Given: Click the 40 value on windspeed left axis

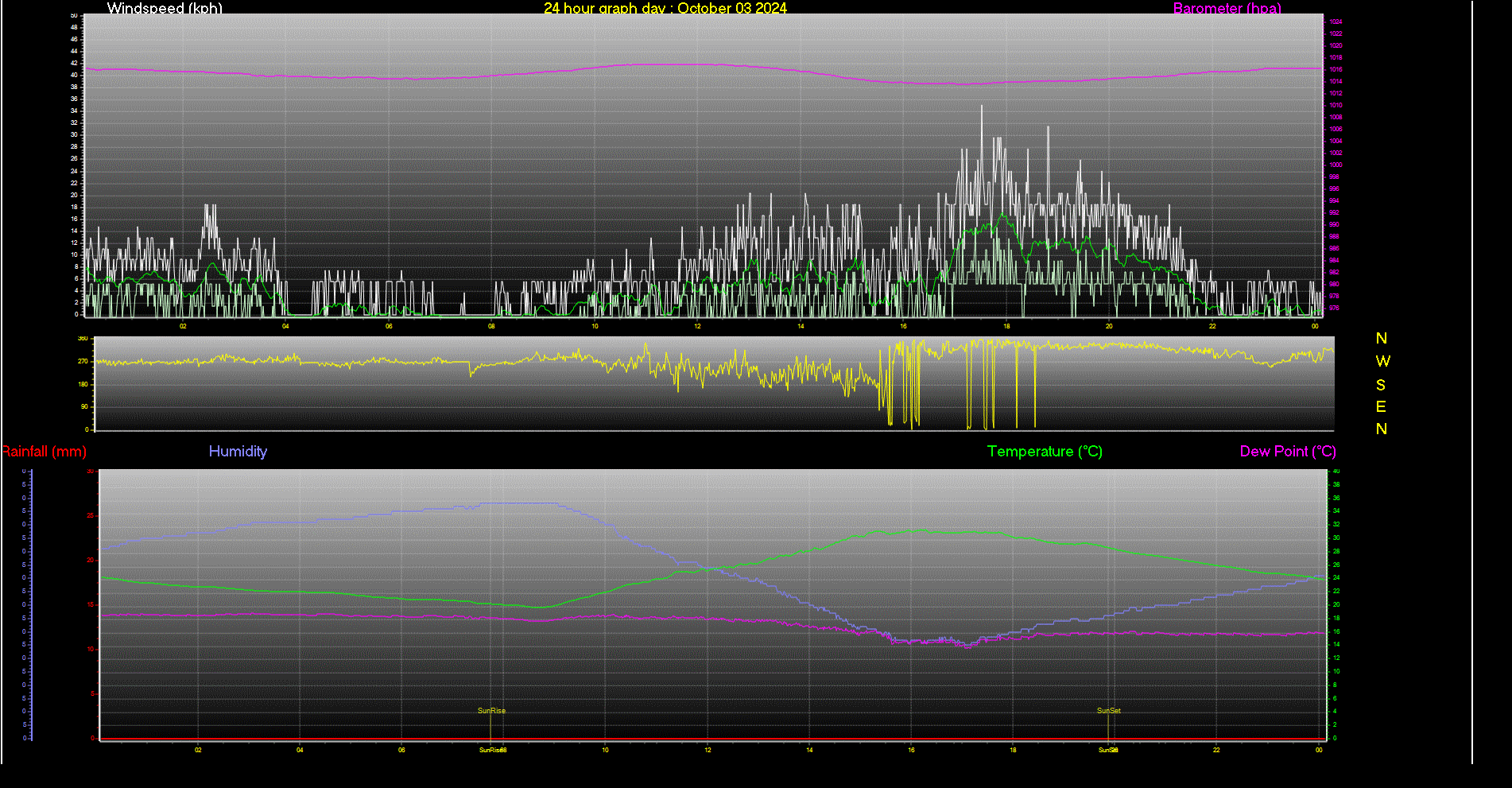Looking at the screenshot, I should (75, 75).
